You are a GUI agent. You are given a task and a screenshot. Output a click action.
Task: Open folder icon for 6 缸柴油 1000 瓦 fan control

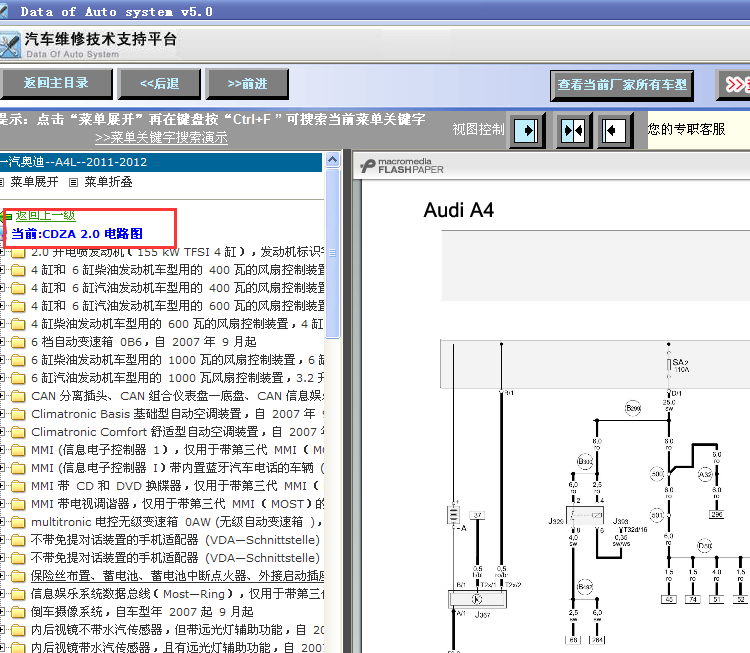[18, 360]
